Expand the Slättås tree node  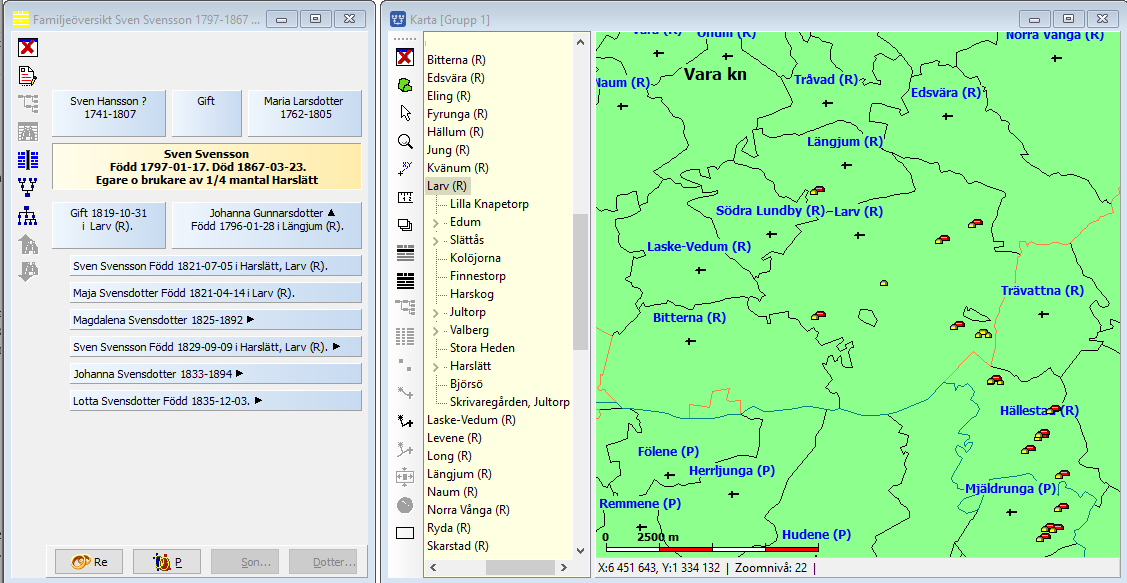pos(436,241)
